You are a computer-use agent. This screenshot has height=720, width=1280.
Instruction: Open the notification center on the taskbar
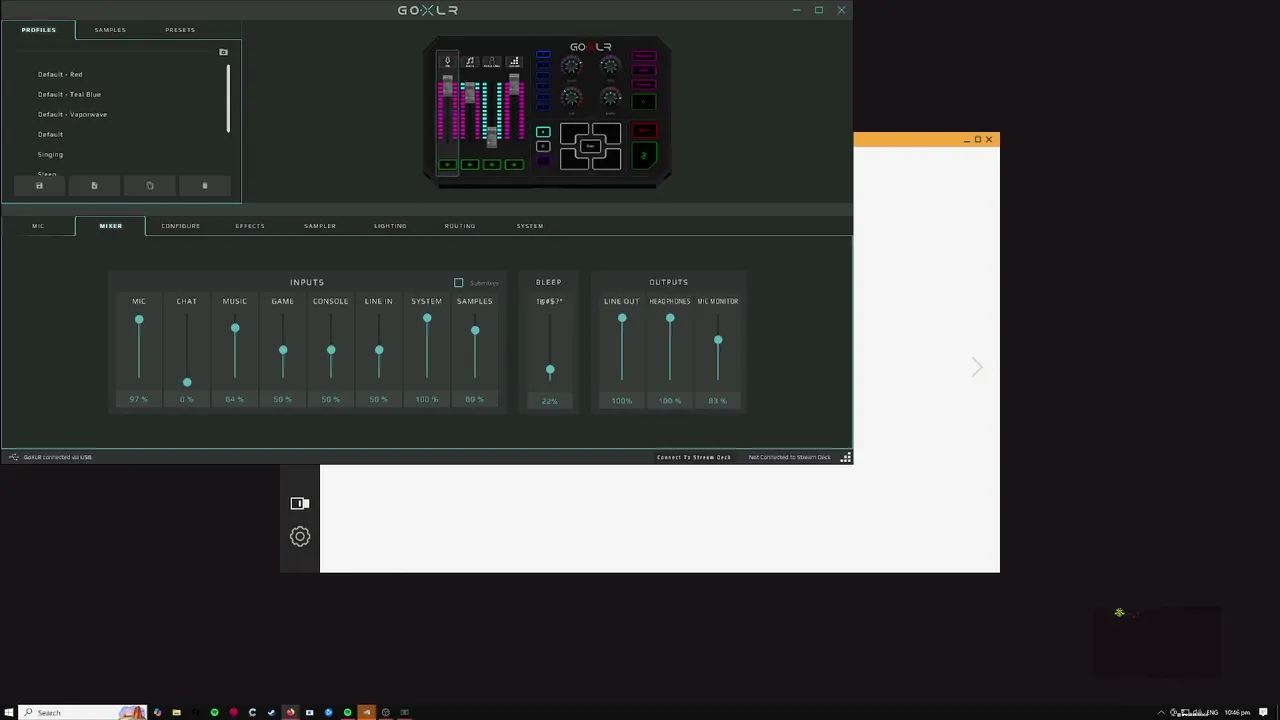click(1263, 712)
